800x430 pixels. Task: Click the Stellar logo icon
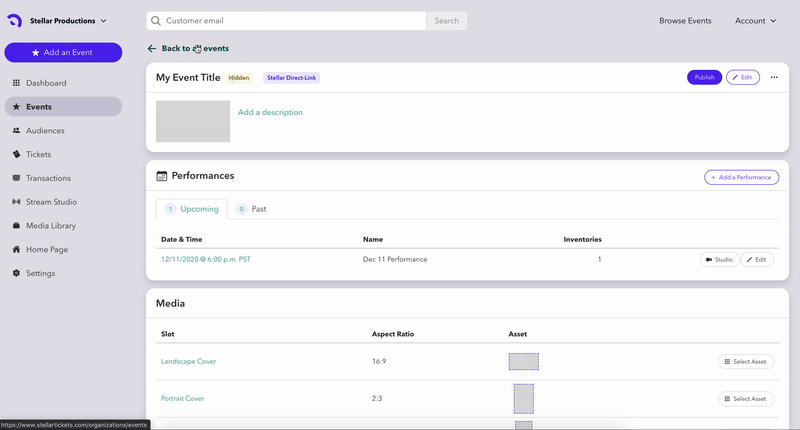coord(14,21)
